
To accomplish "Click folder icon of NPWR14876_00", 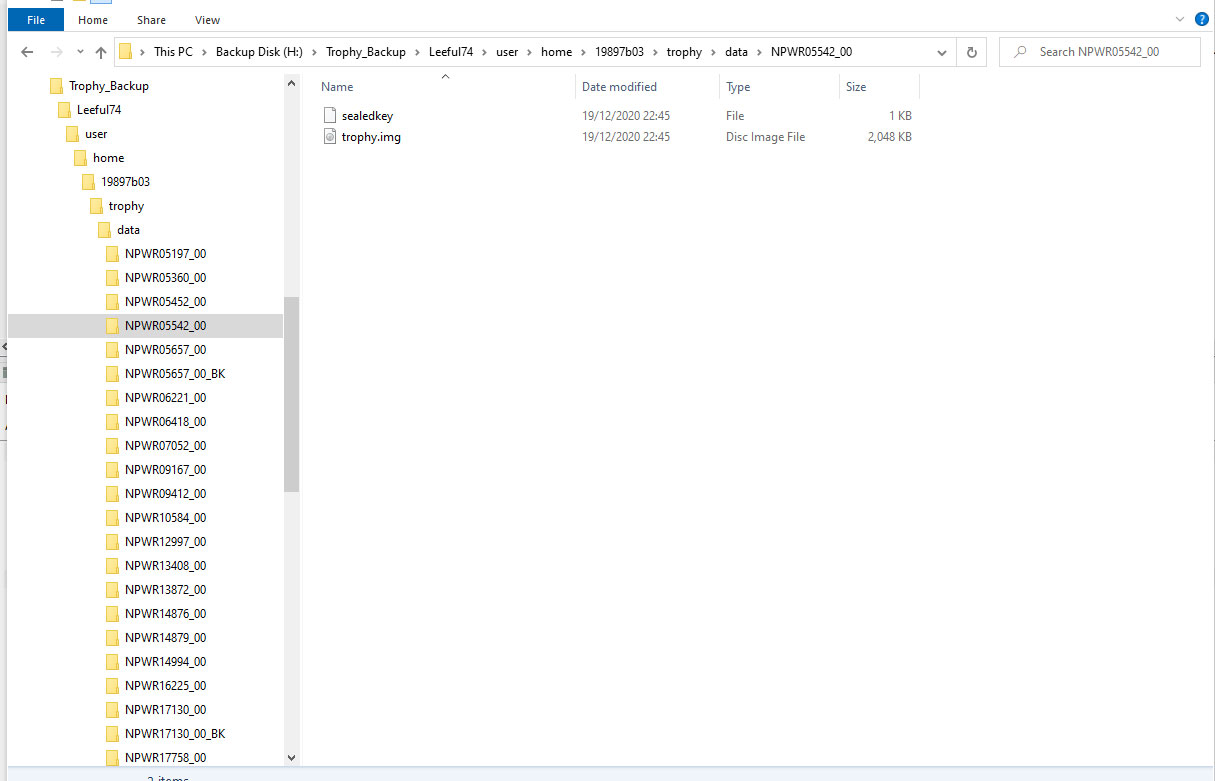I will click(113, 614).
